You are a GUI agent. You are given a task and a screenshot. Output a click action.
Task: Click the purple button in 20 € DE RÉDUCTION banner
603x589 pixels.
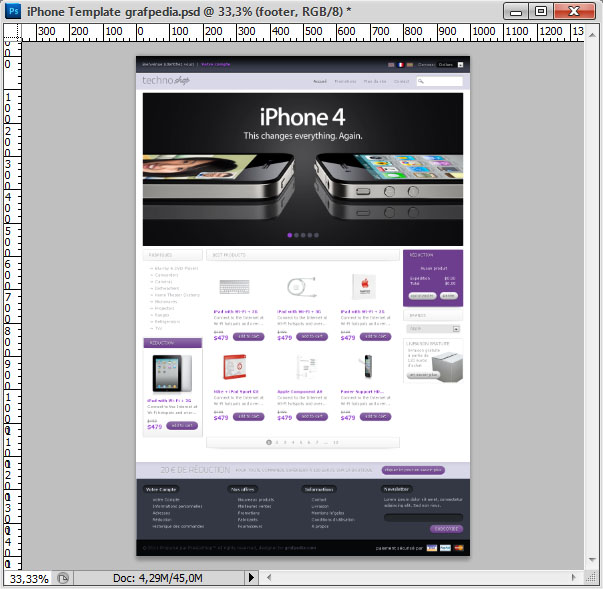413,470
